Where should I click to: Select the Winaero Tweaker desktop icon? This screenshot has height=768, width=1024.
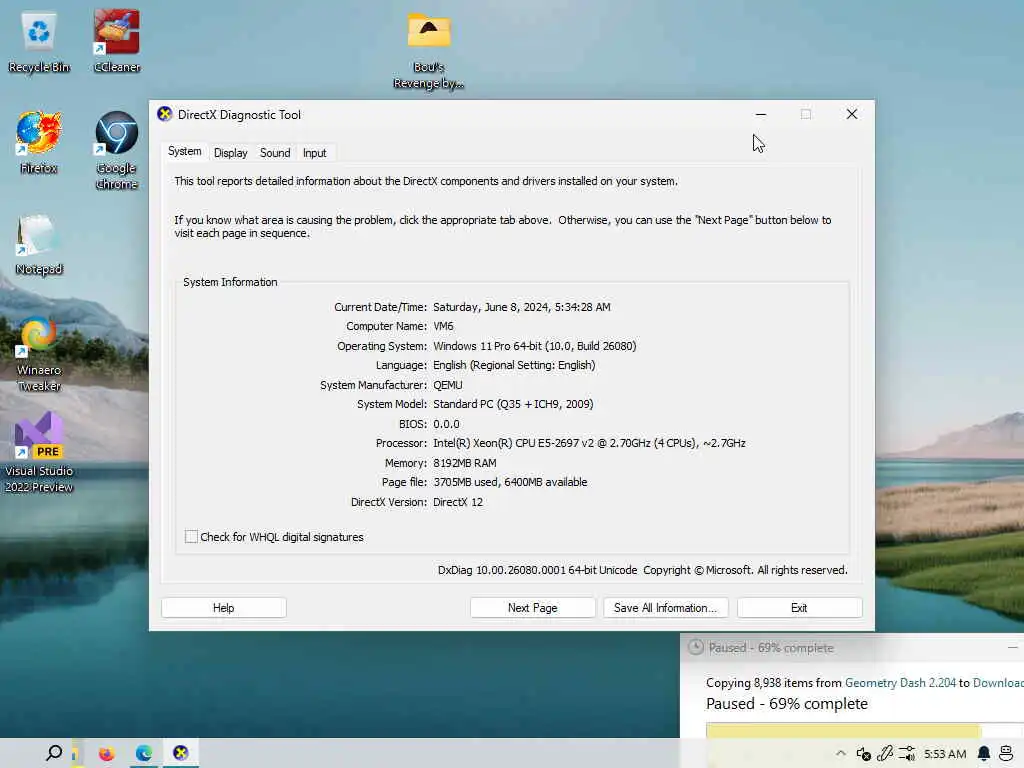tap(39, 353)
